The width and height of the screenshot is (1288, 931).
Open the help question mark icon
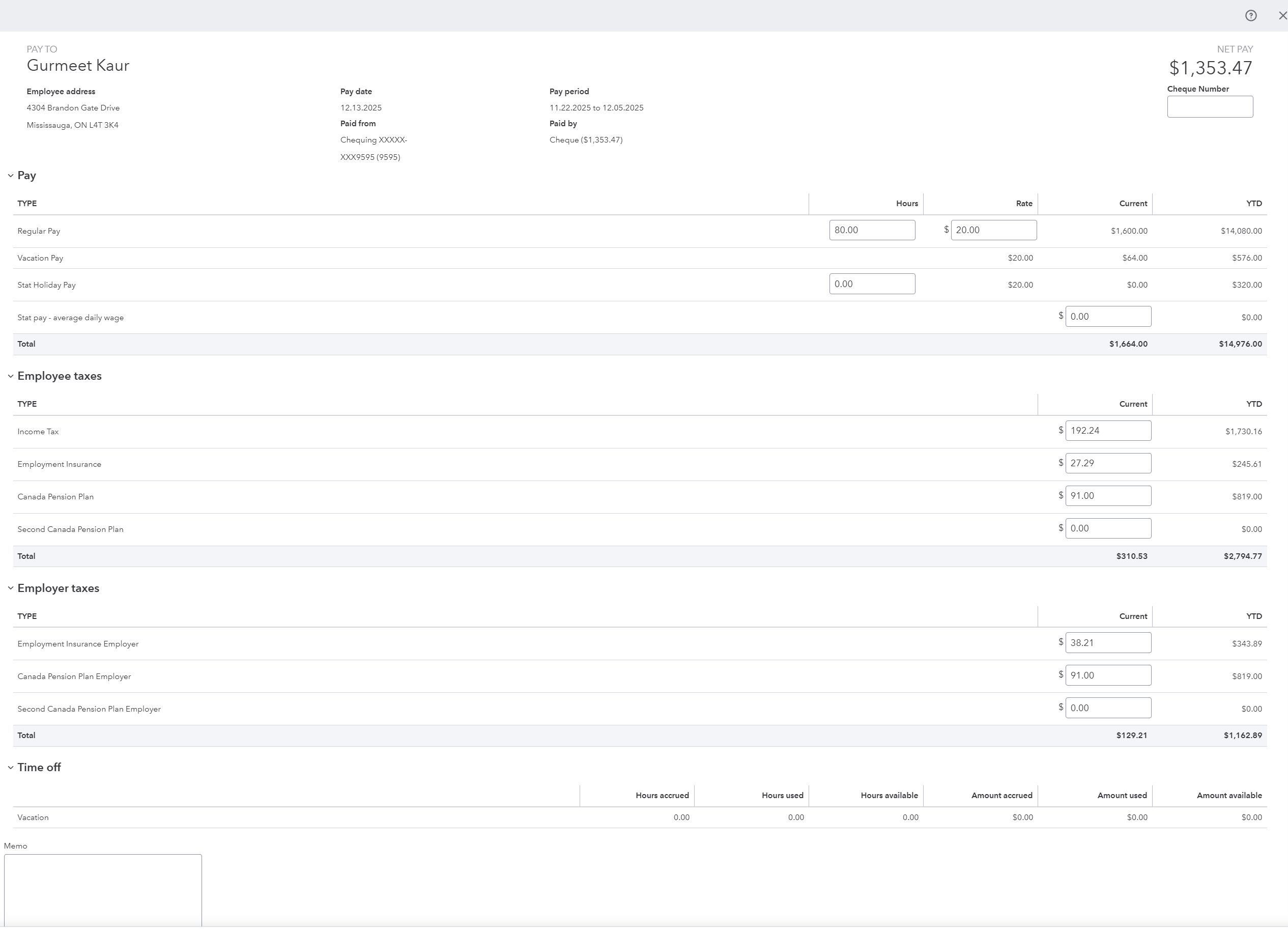coord(1250,16)
